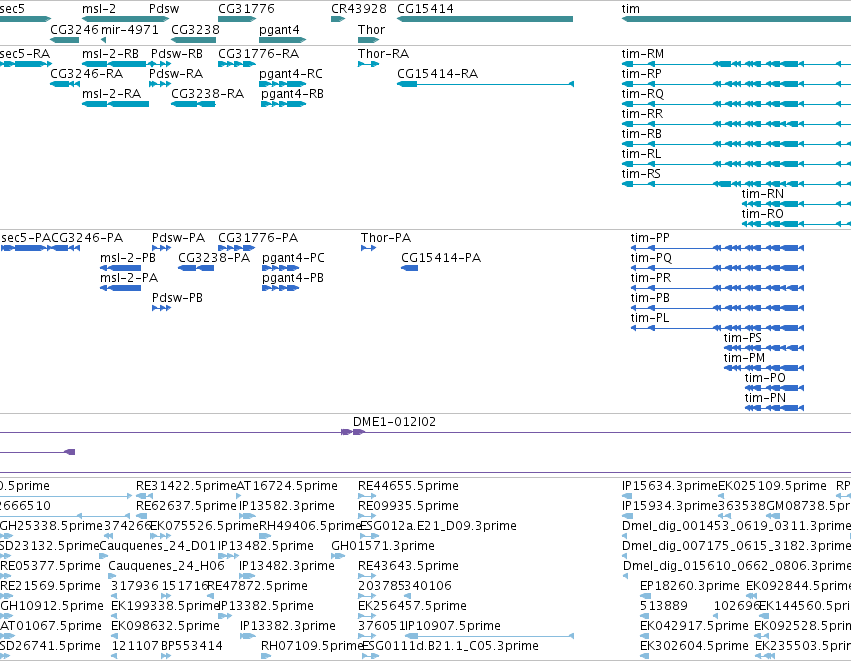Image resolution: width=851 pixels, height=661 pixels.
Task: Select the Thor-RA transcript label
Action: (383, 54)
